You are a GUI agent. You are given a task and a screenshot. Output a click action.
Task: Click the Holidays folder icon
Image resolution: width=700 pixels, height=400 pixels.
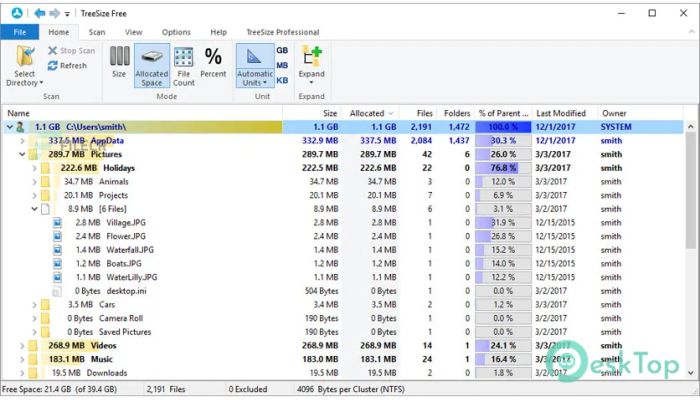[45, 168]
